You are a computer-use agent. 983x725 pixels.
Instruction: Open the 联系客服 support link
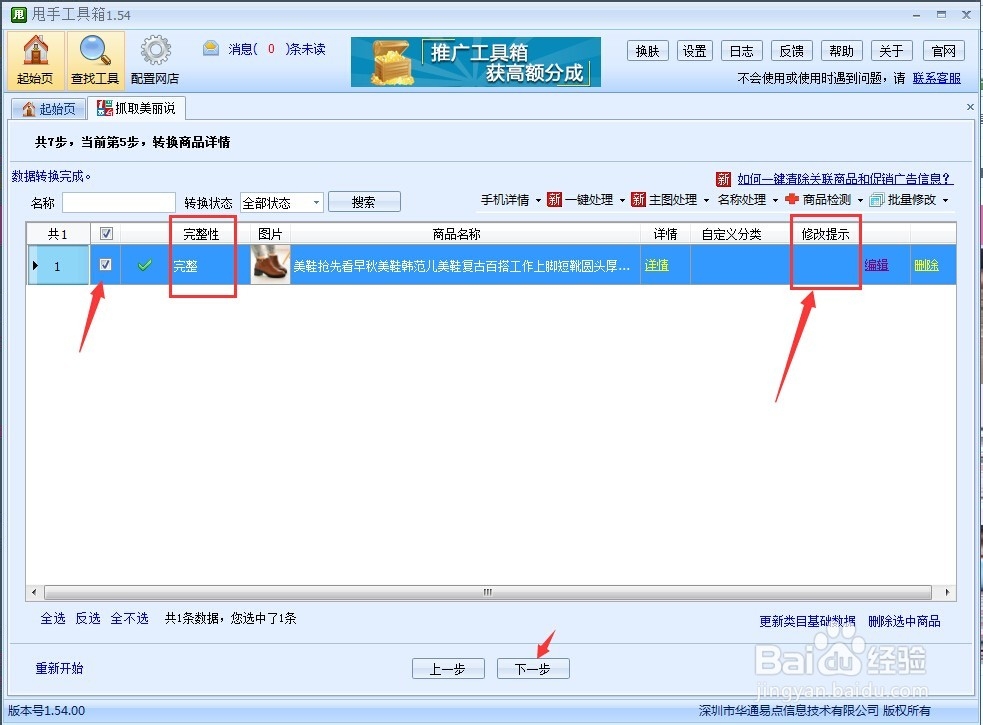coord(936,77)
